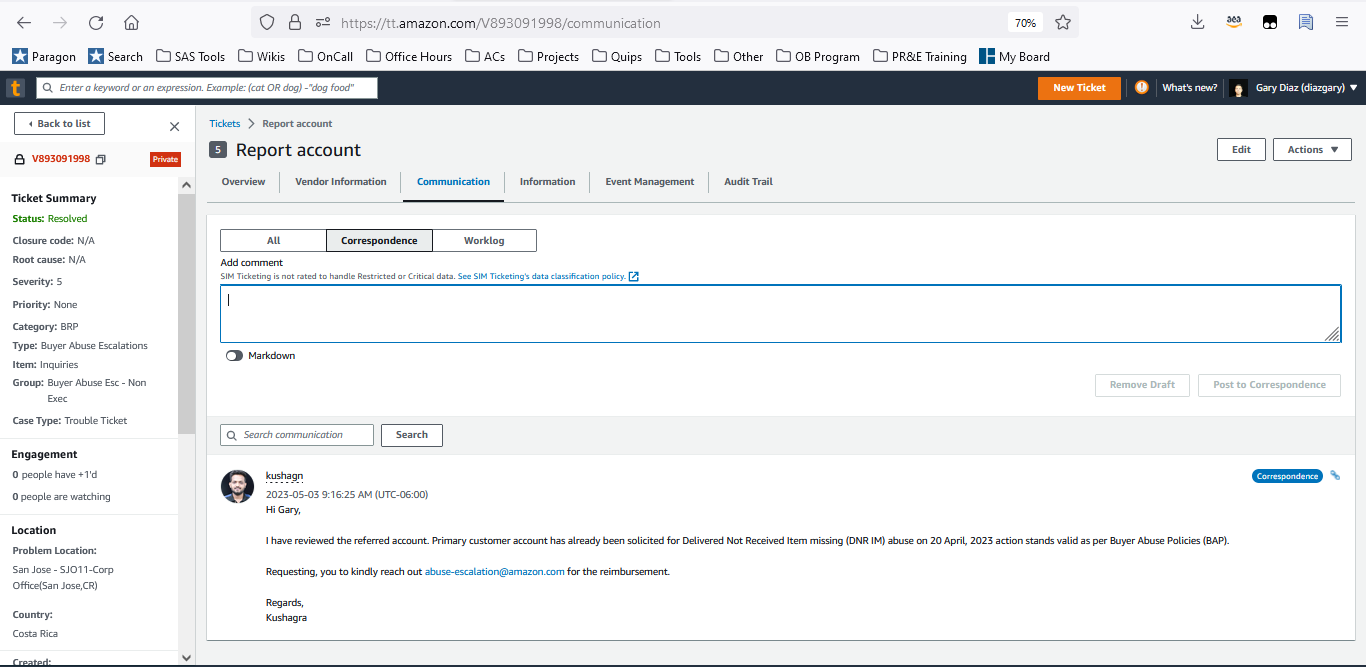Click the Remove Draft button
The width and height of the screenshot is (1366, 667).
[1142, 385]
